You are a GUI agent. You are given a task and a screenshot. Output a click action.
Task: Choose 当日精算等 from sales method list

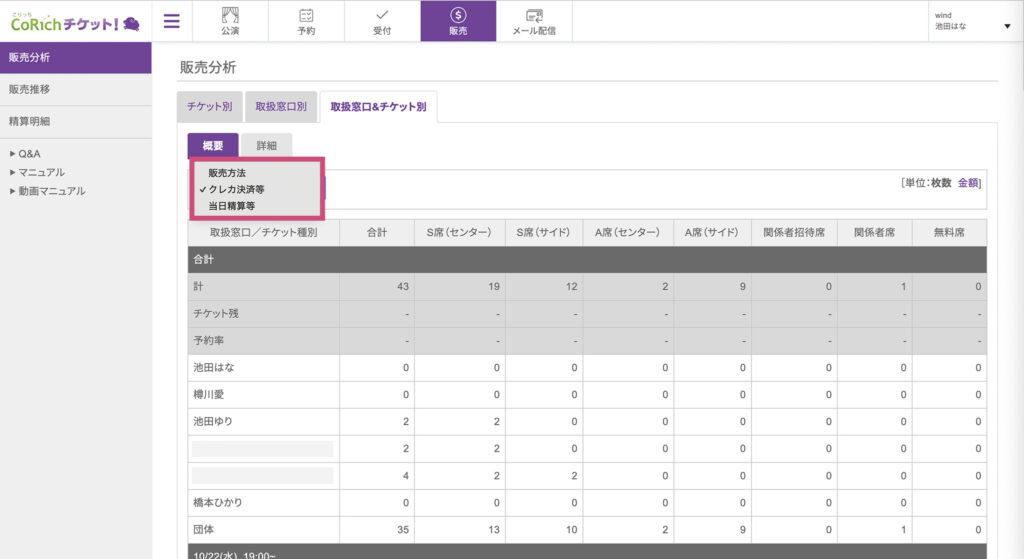tap(231, 205)
